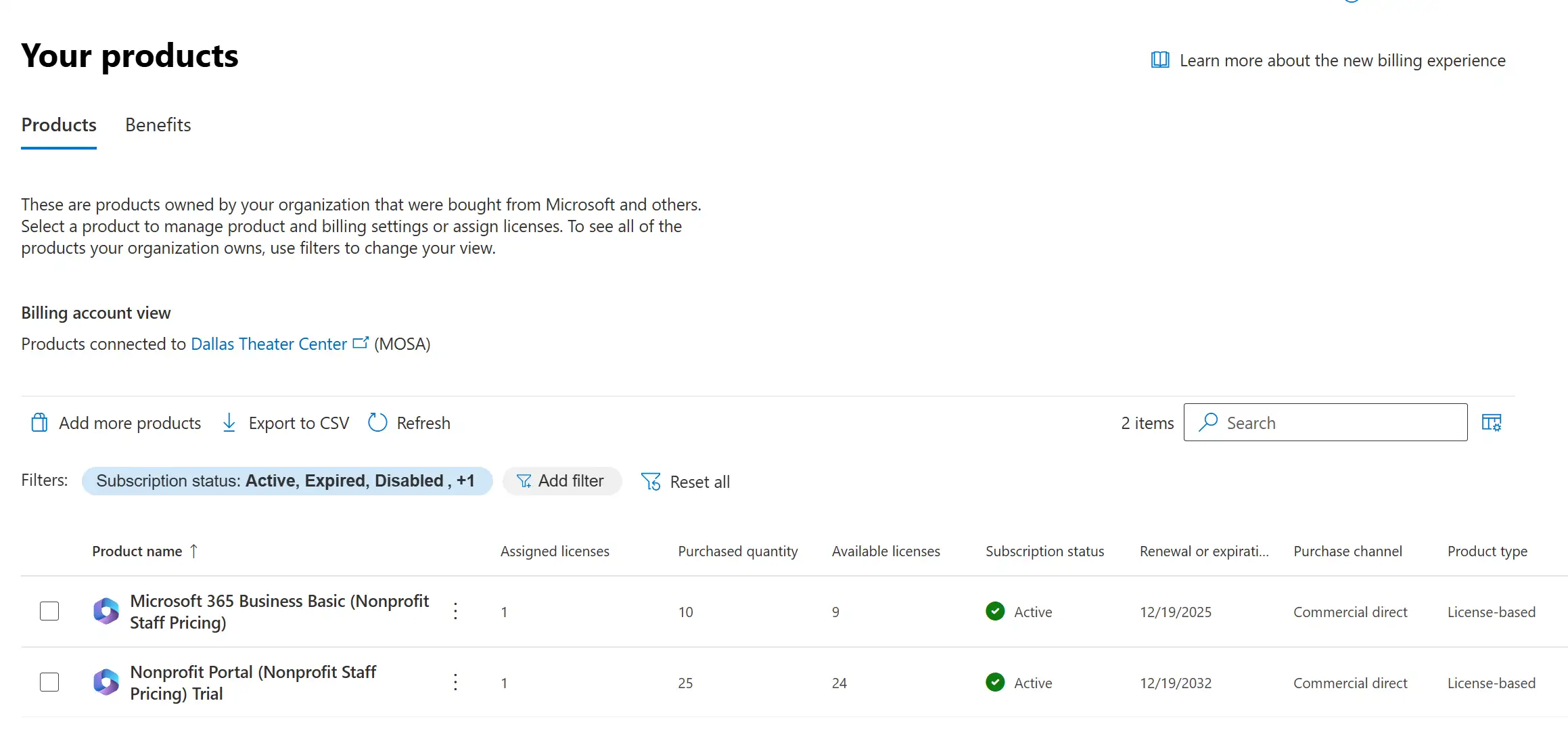The height and width of the screenshot is (745, 1568).
Task: Click the book icon beside Learn more
Action: tap(1160, 60)
